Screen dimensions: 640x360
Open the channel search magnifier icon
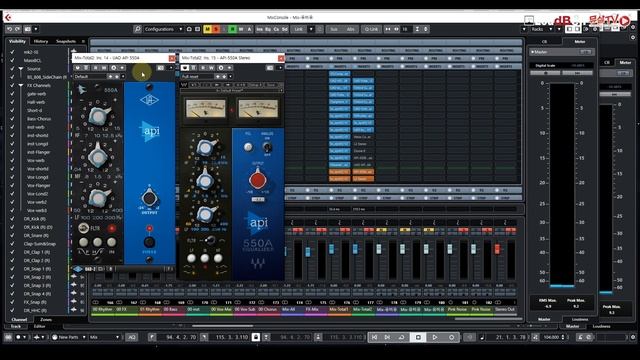(138, 29)
